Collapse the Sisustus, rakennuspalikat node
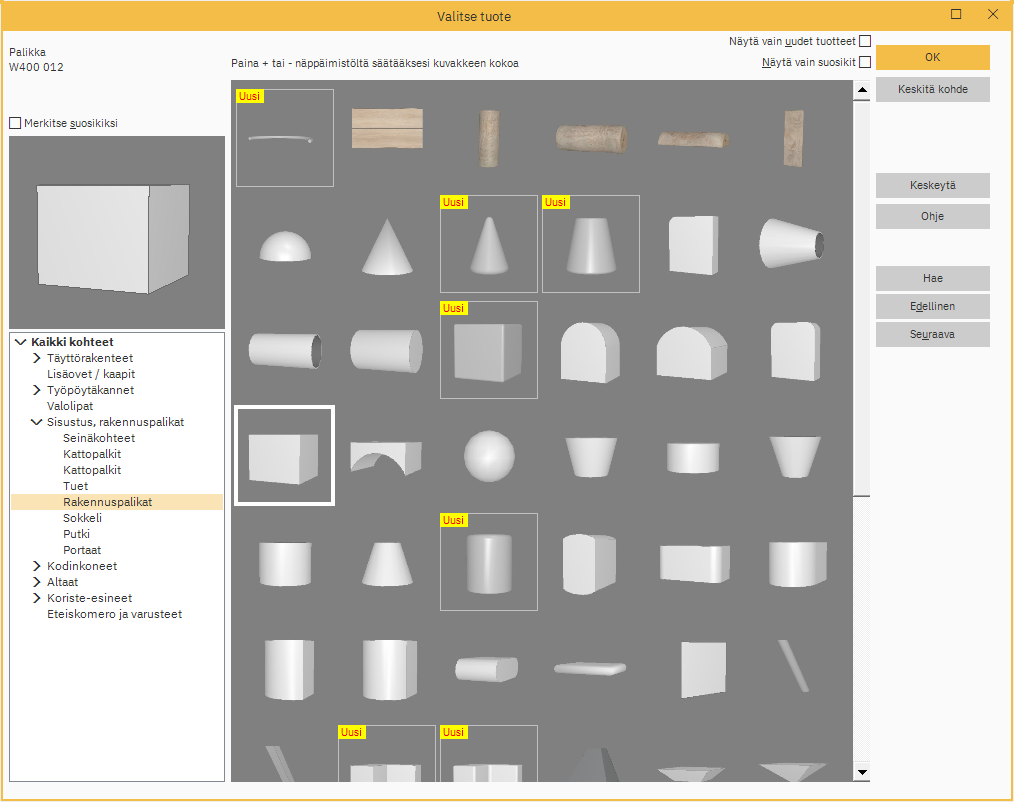This screenshot has height=802, width=1014. pyautogui.click(x=37, y=422)
